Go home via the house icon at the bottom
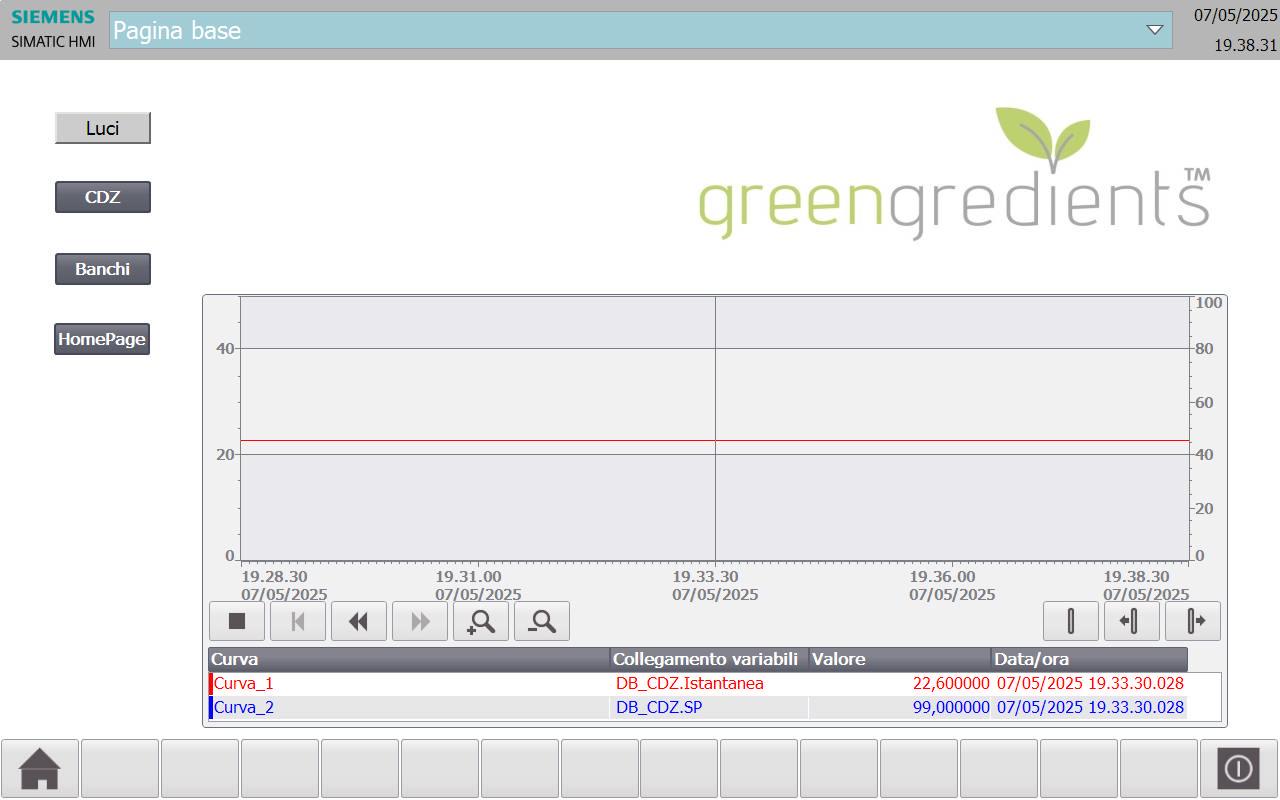 (x=40, y=768)
